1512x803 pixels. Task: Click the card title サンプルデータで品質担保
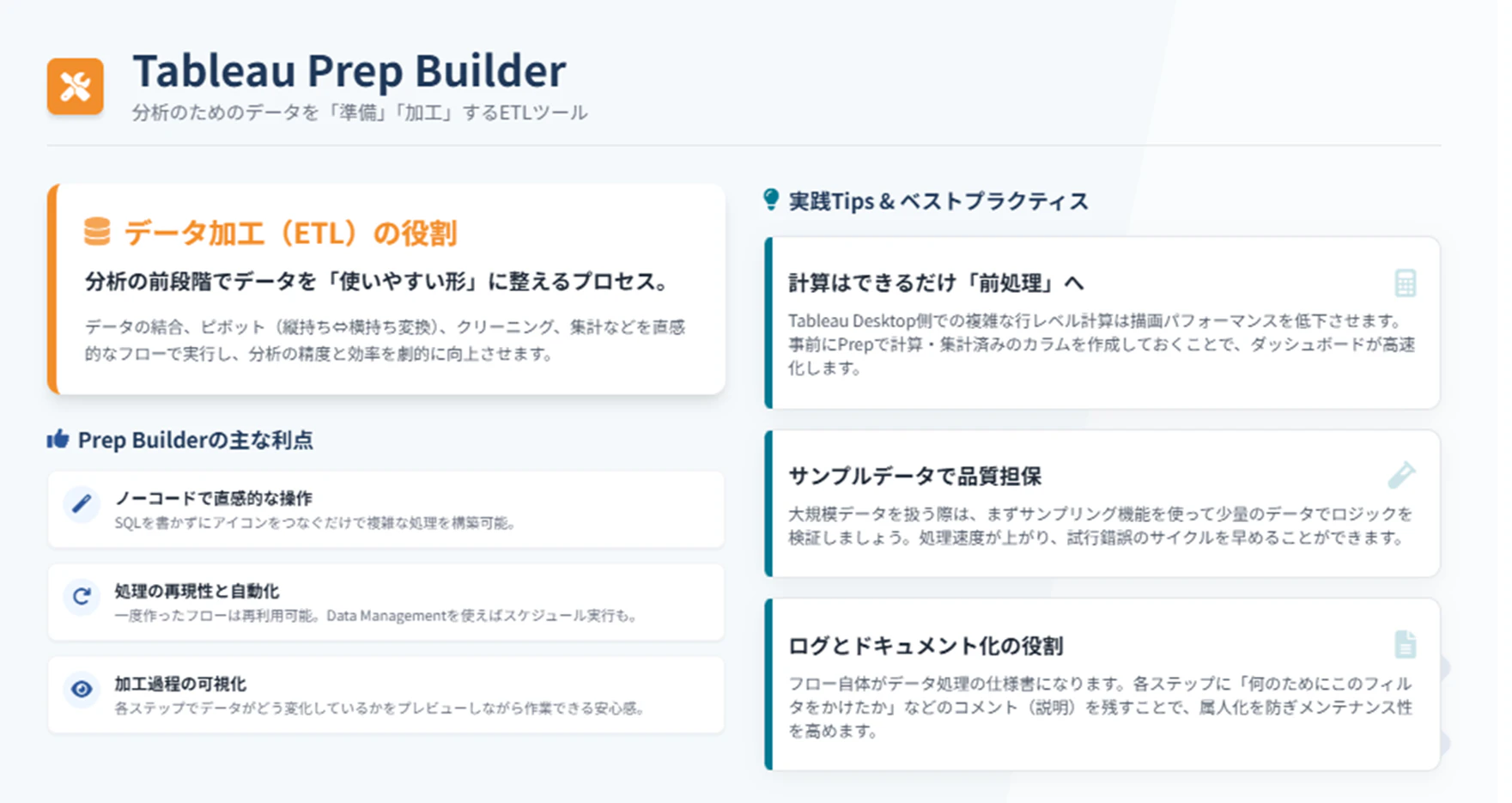(915, 476)
